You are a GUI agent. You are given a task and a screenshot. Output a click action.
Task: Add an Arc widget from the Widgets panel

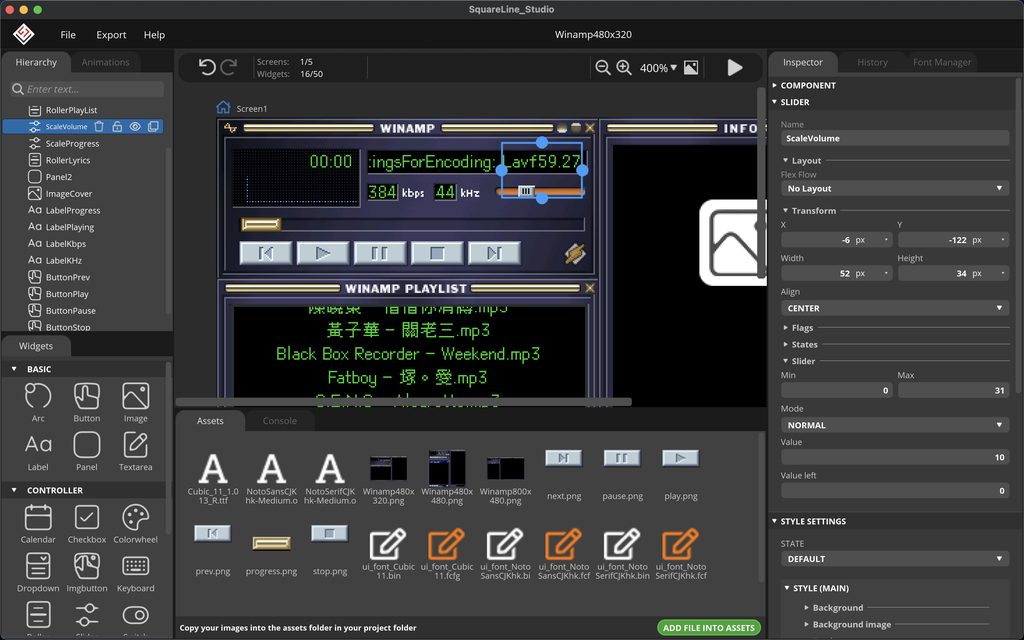[38, 397]
